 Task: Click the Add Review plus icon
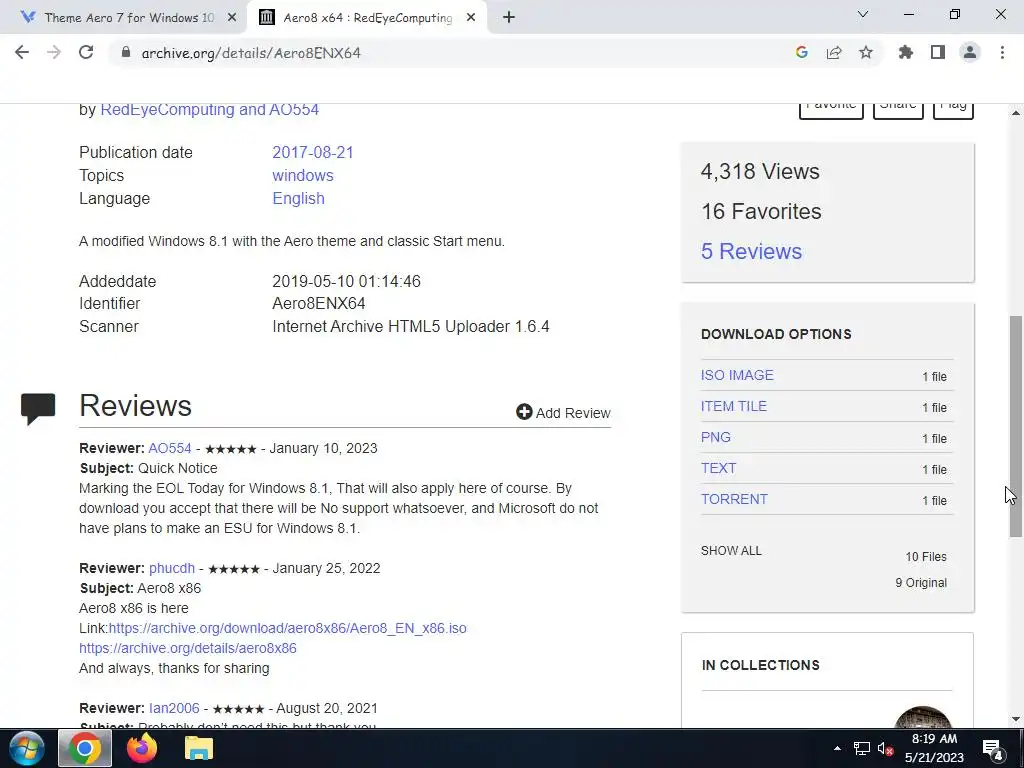[x=524, y=411]
